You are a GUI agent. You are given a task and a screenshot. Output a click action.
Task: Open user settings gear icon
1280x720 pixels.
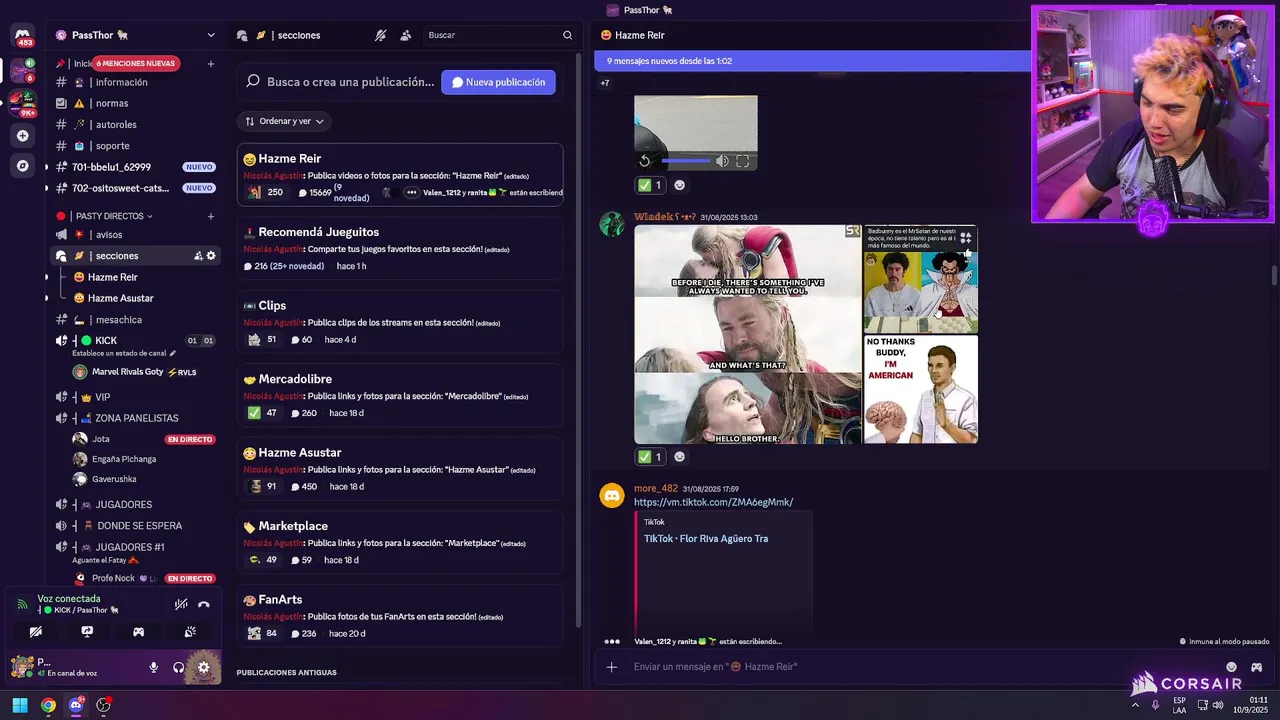point(204,667)
